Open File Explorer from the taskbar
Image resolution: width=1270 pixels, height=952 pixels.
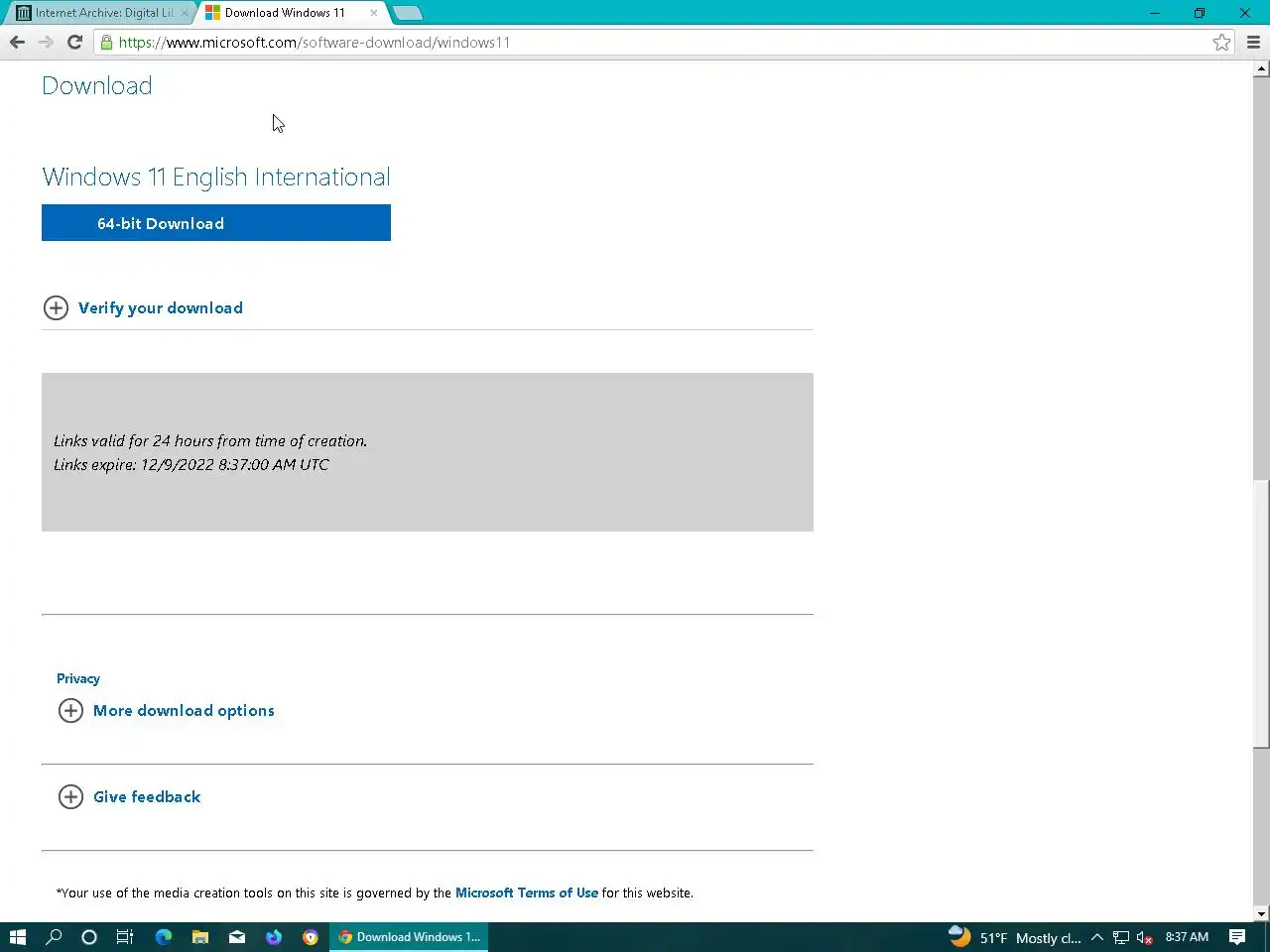click(x=200, y=937)
